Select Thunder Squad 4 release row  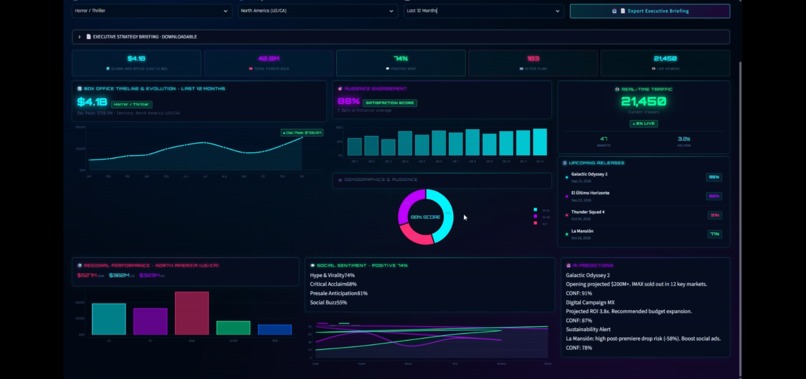tap(644, 215)
